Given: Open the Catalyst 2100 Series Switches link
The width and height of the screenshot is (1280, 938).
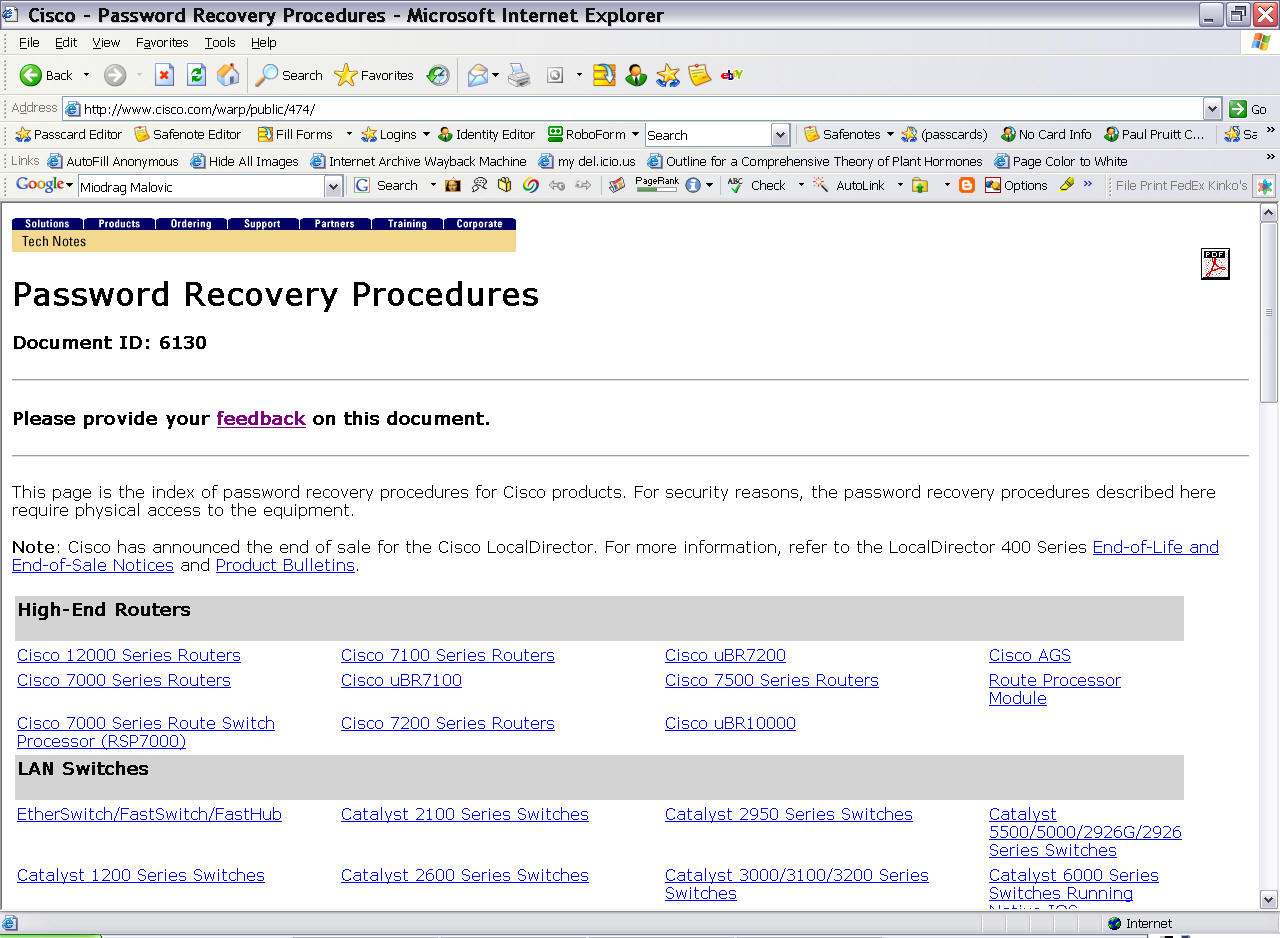Looking at the screenshot, I should click(465, 814).
